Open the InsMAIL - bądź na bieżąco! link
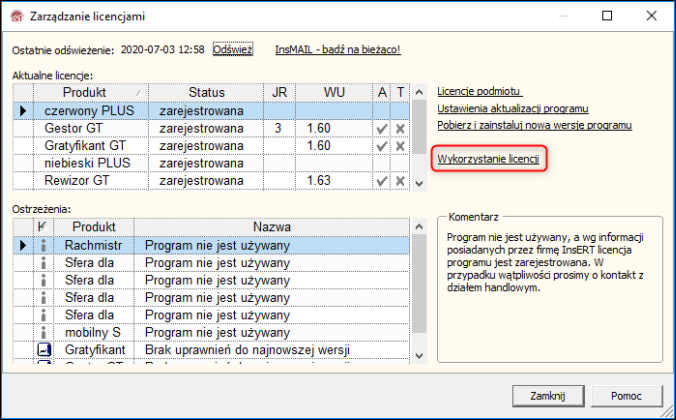The width and height of the screenshot is (676, 420). [338, 50]
